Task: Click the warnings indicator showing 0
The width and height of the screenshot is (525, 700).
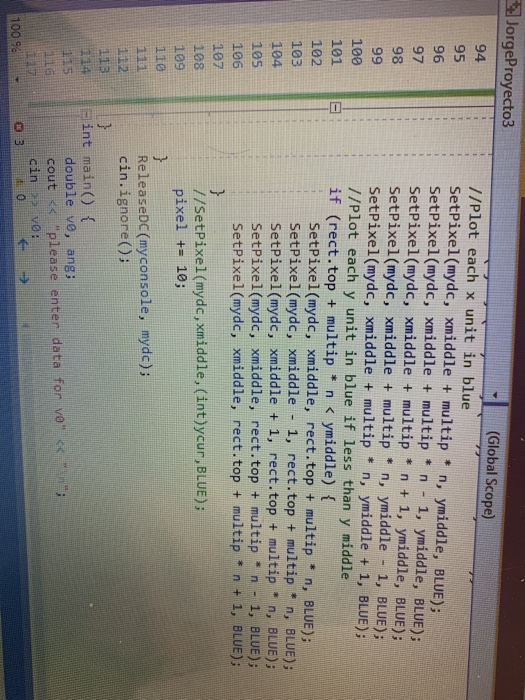Action: (20, 188)
